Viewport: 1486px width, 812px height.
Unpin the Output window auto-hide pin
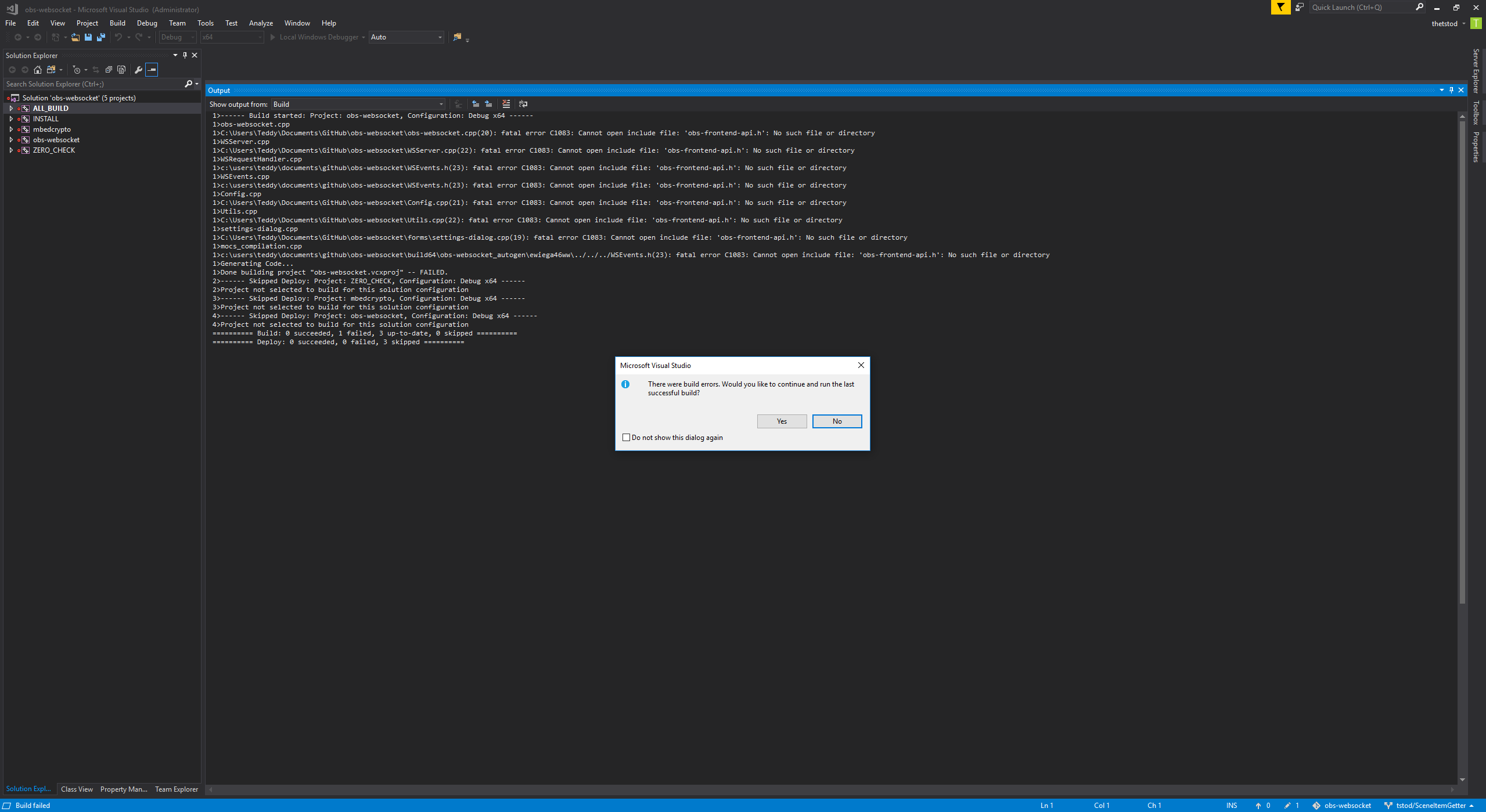point(1451,90)
